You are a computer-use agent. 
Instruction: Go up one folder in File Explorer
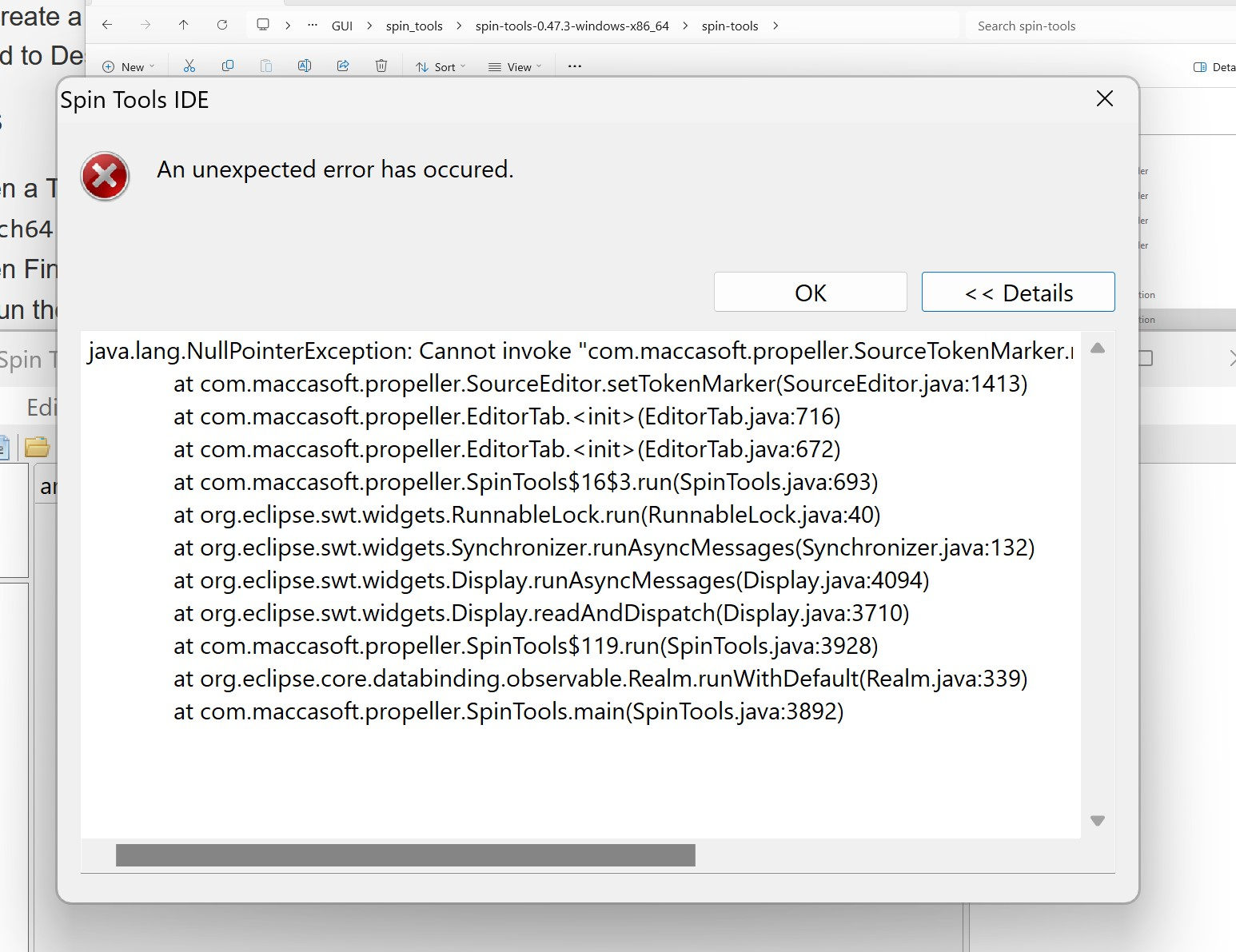click(x=183, y=26)
